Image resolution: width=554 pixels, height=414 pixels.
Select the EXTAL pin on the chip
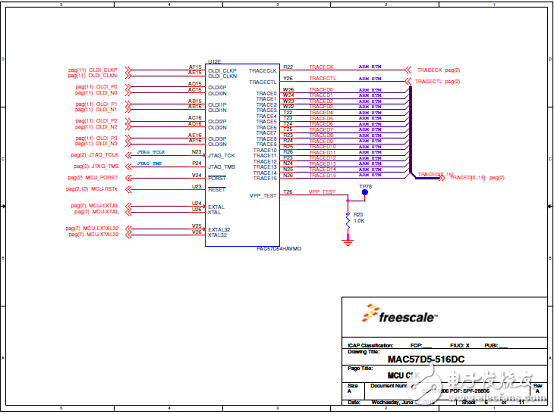coord(216,207)
